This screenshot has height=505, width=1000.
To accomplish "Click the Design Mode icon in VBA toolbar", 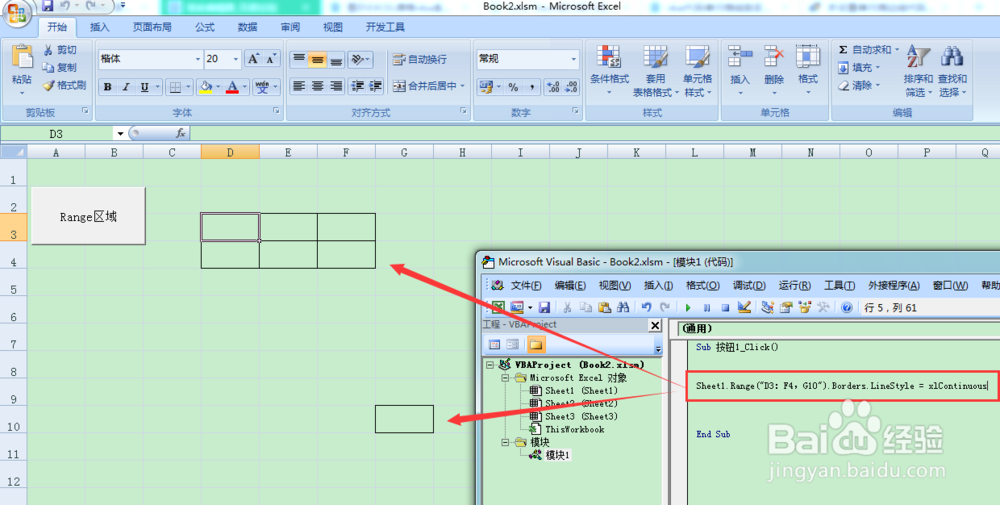I will pyautogui.click(x=744, y=307).
